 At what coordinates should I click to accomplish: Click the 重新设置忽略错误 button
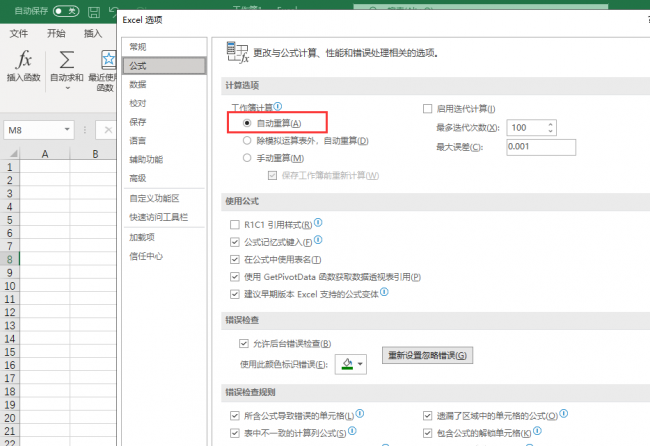427,355
